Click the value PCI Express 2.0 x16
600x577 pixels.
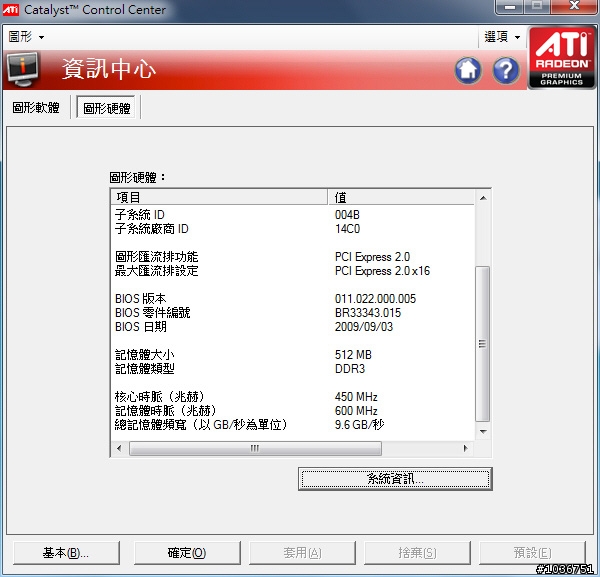382,271
